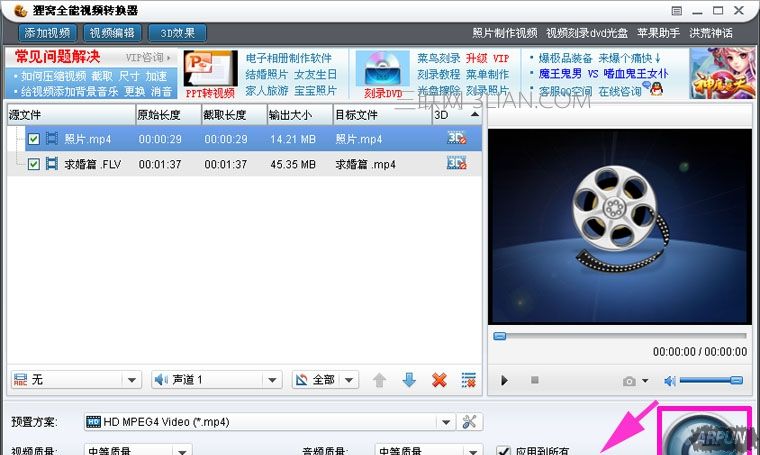
Task: Play the preview video
Action: click(x=505, y=380)
